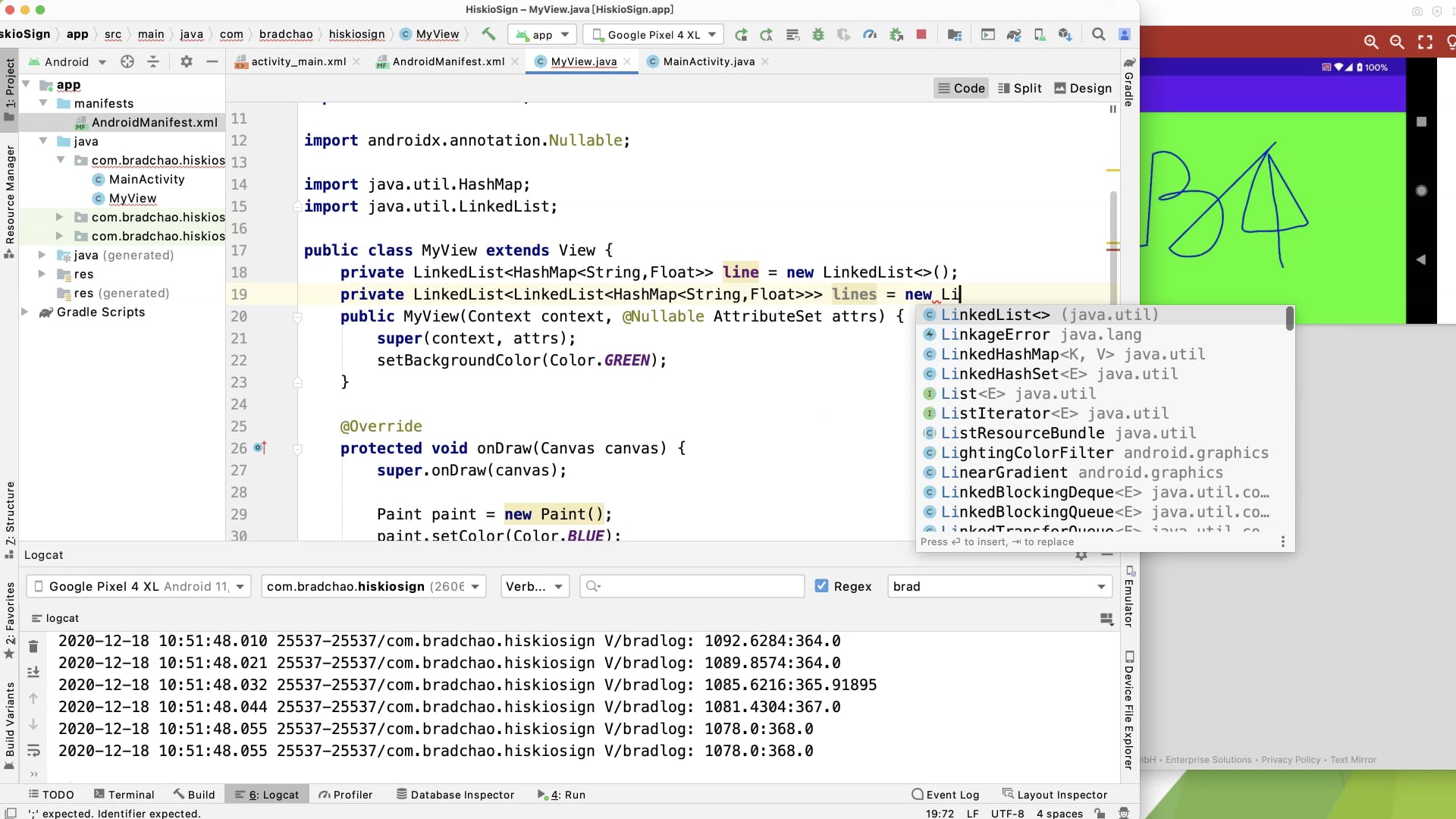Open the Verbose log level dropdown
This screenshot has width=1456, height=819.
point(535,586)
